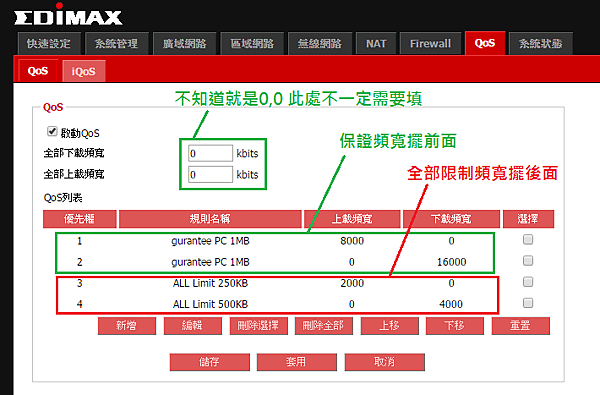
Task: Check the box for priority 1 rule
Action: (x=528, y=240)
